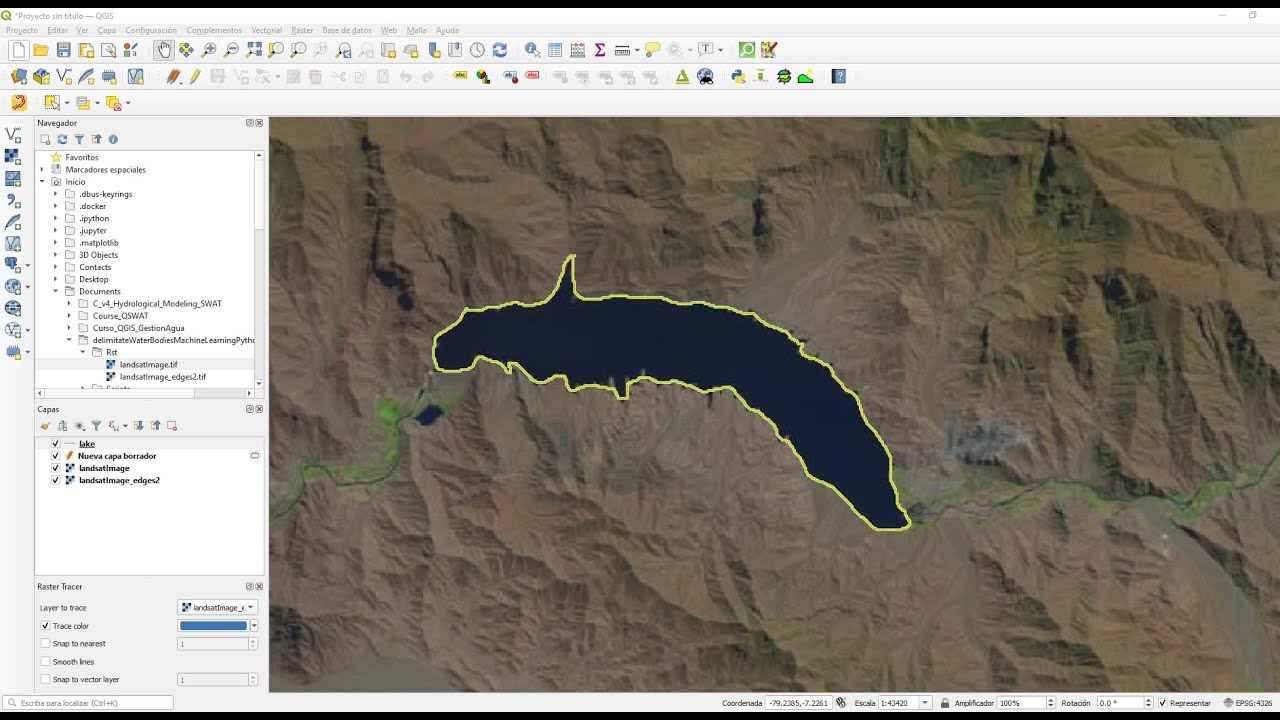Open the Python console
The width and height of the screenshot is (1280, 720).
738,76
